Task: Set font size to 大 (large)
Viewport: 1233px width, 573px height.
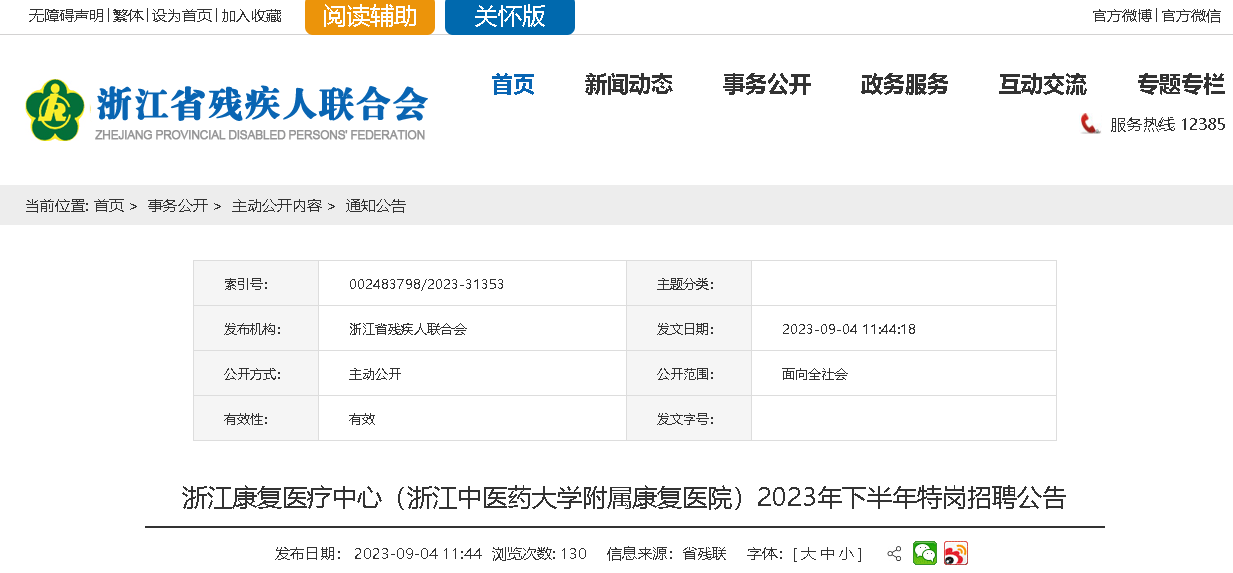Action: [807, 554]
